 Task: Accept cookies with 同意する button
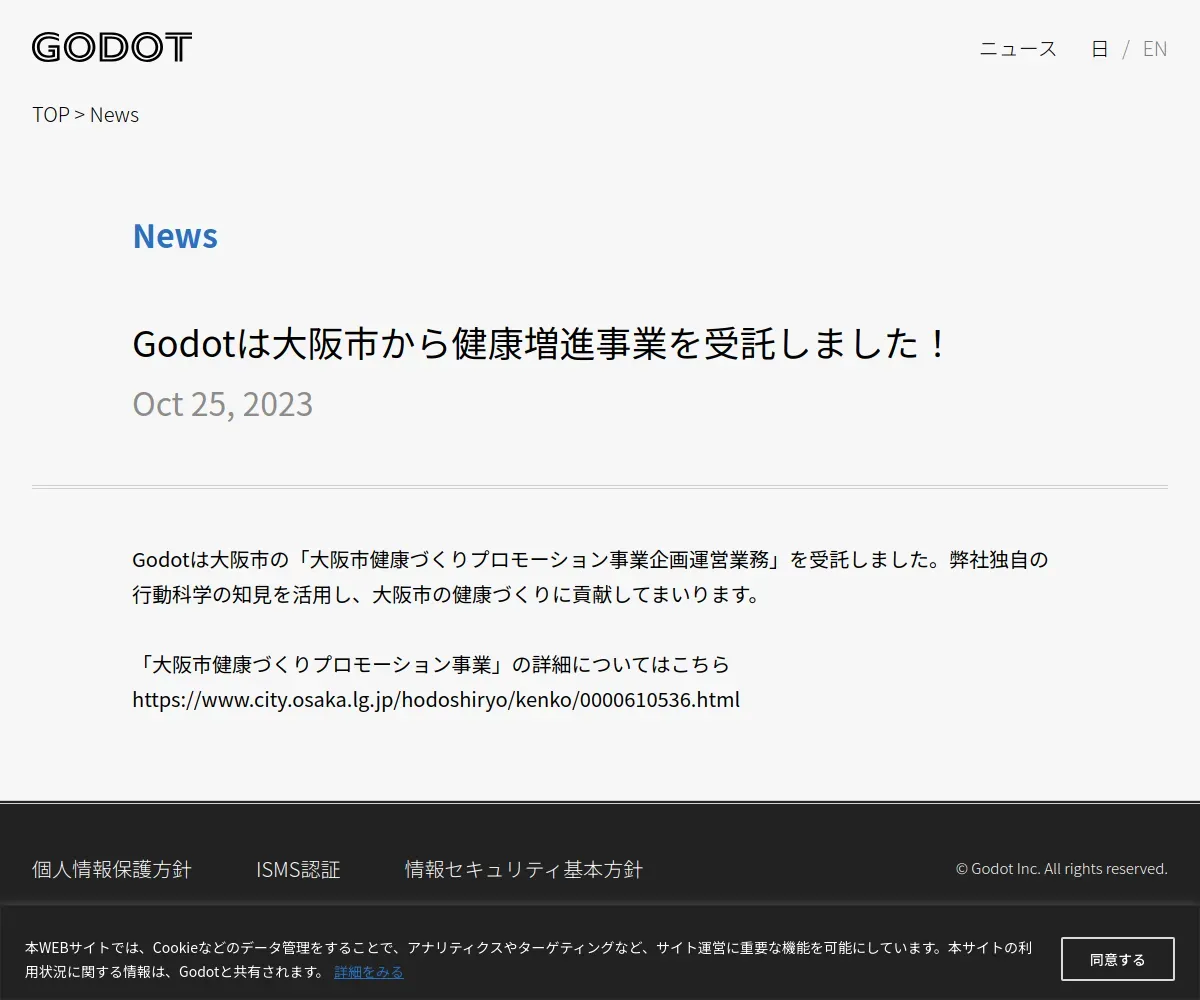coord(1118,959)
